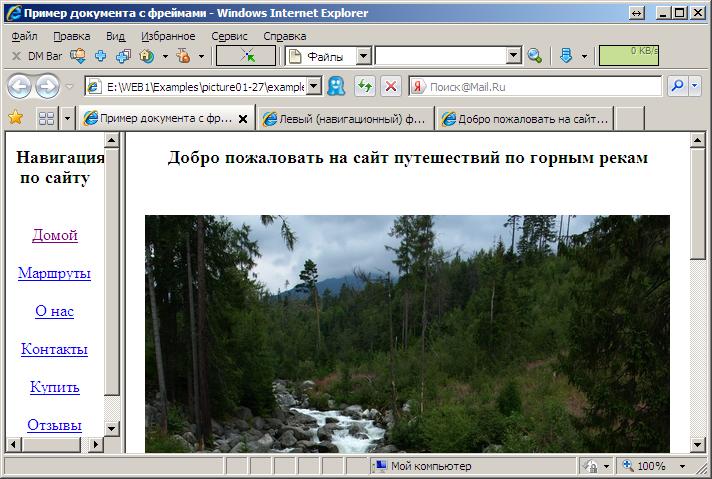
Task: Click the 100% zoom magnifier icon
Action: (x=628, y=465)
